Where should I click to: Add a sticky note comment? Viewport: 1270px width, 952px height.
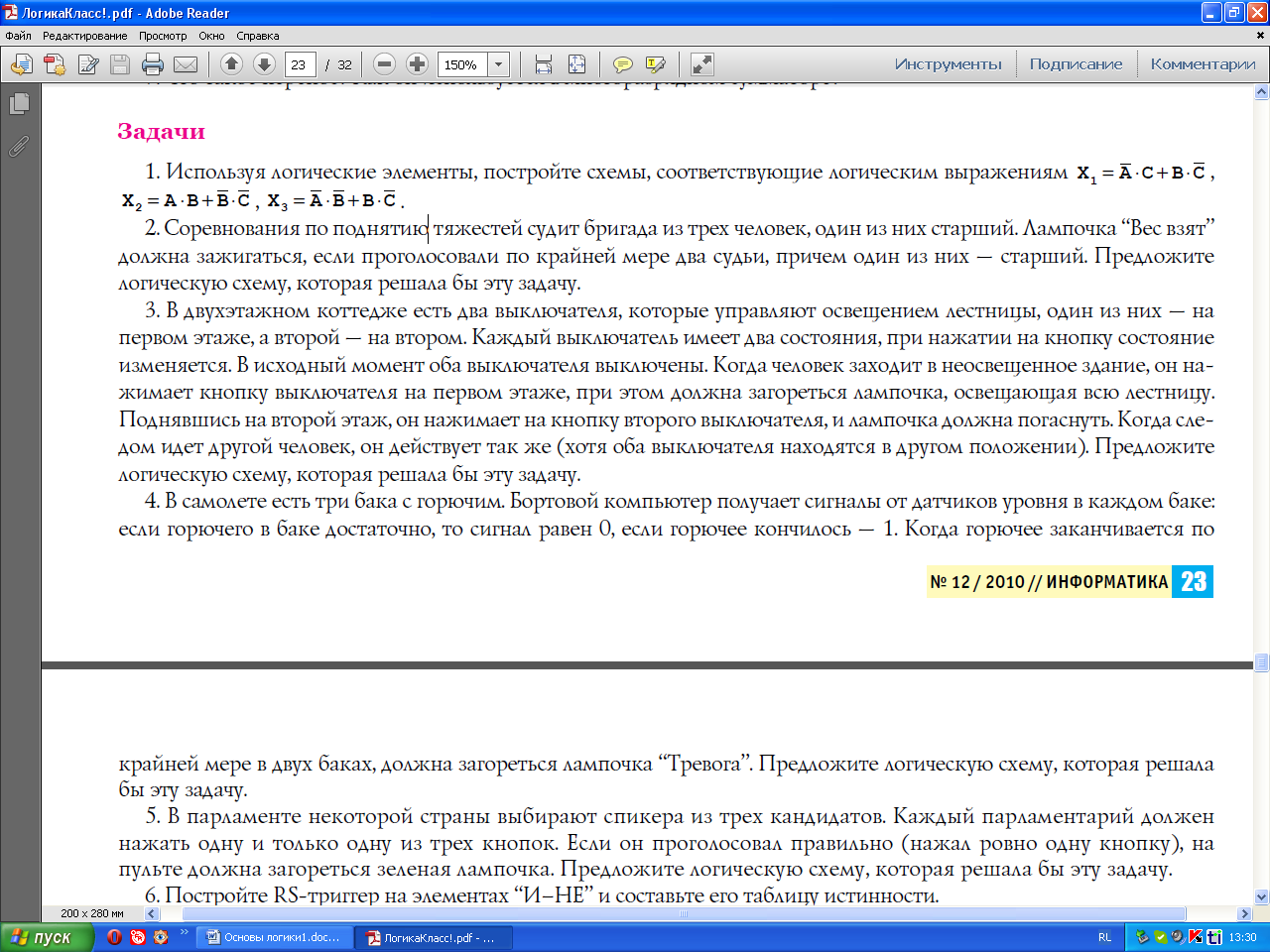623,64
